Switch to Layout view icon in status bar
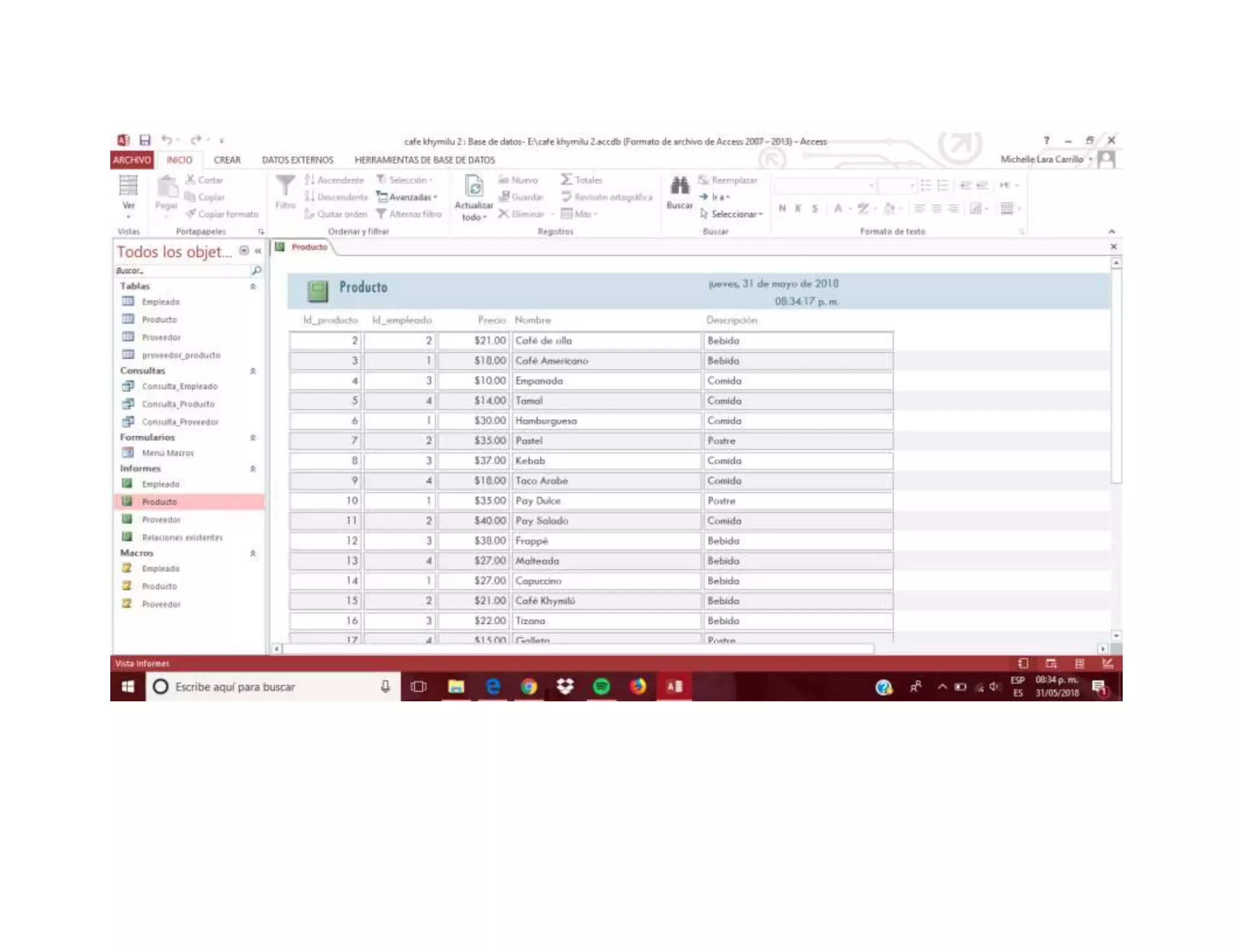This screenshot has width=1233, height=952. pos(1079,663)
